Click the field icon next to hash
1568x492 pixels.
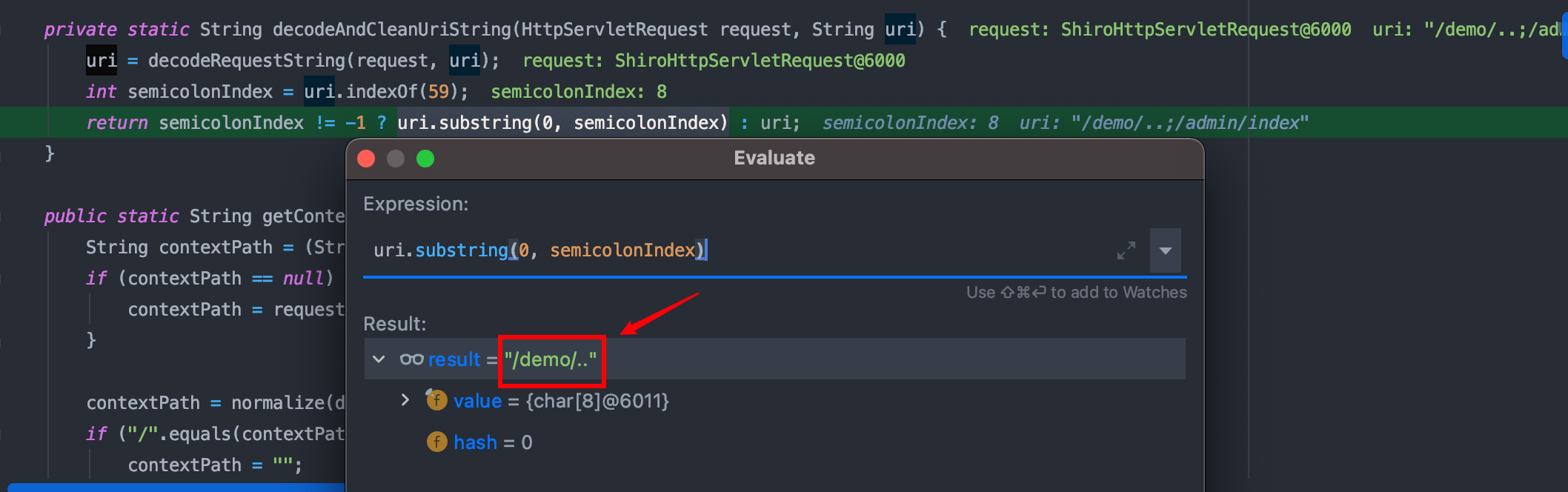pos(436,442)
